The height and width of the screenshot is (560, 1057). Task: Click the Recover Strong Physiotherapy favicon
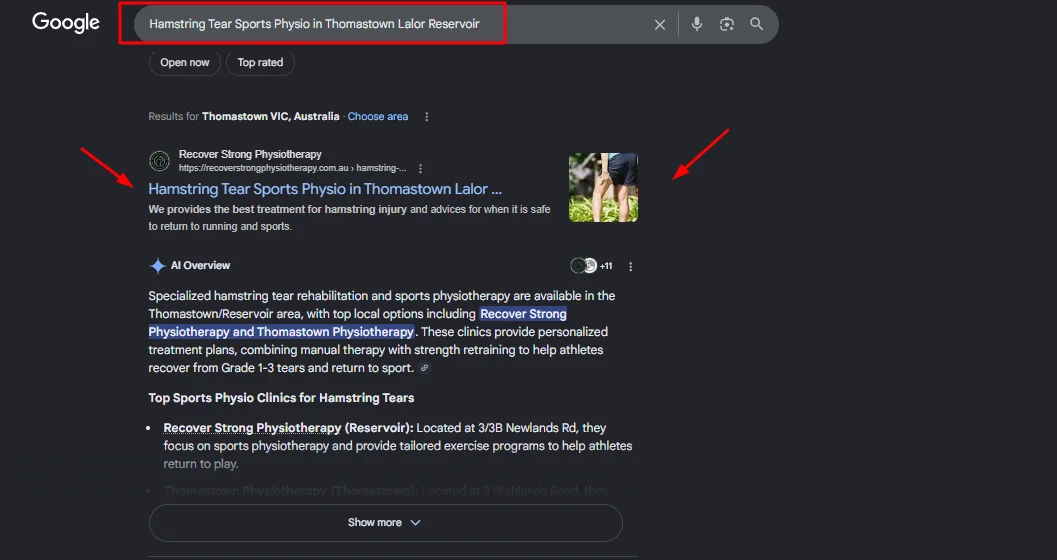[160, 161]
